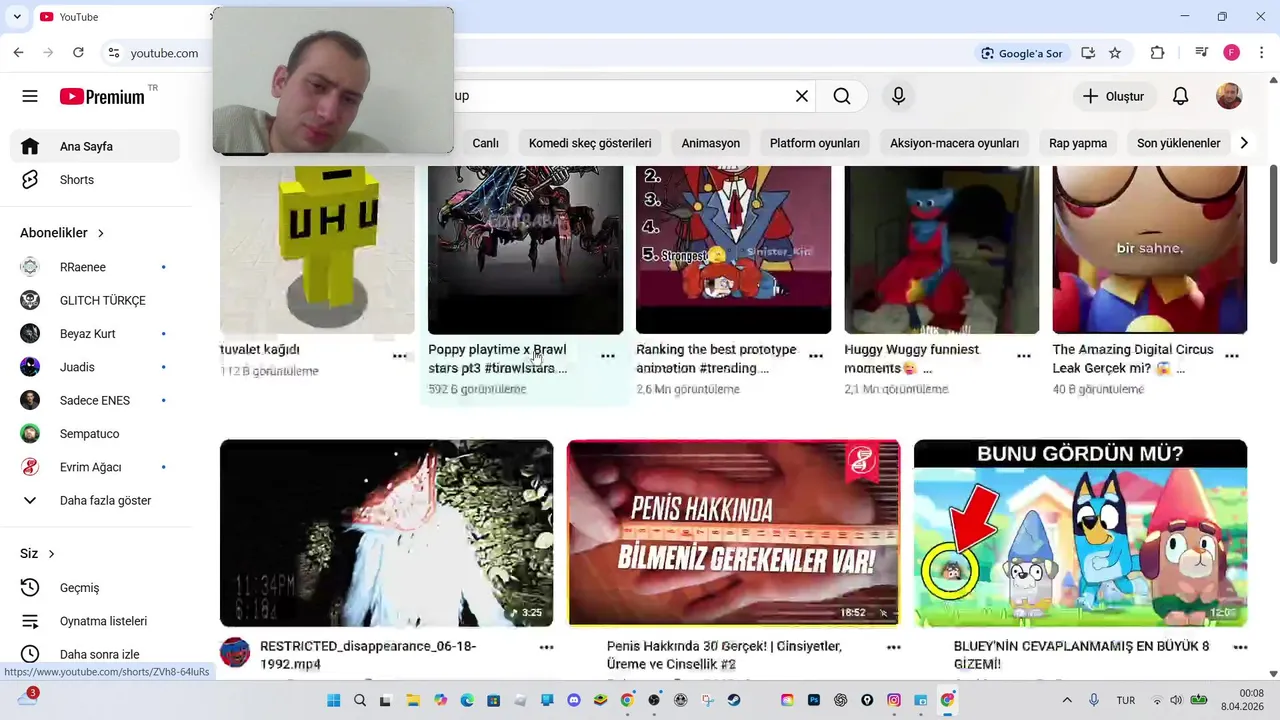Image resolution: width=1280 pixels, height=720 pixels.
Task: Click the channel avatar beside RESTRICTED_disappearance title
Action: 235,653
